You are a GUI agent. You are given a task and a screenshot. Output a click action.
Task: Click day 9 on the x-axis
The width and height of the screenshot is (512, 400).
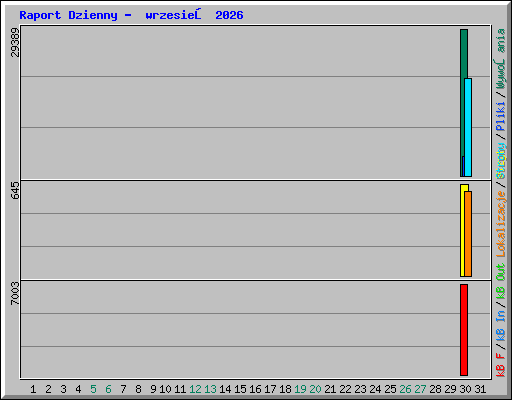(x=153, y=389)
